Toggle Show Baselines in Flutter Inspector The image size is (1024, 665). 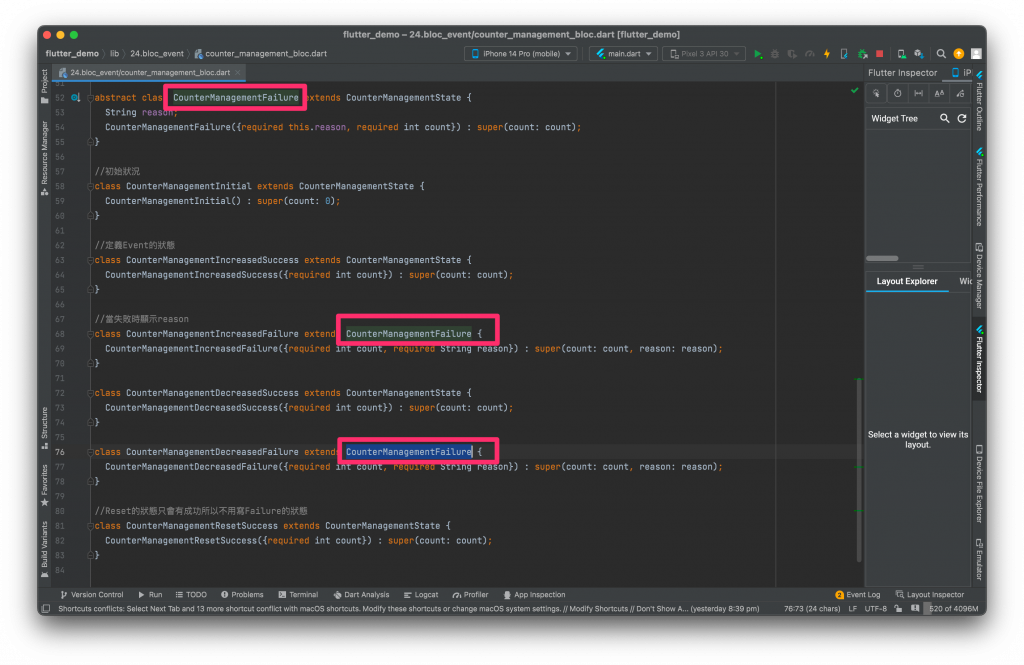[939, 93]
